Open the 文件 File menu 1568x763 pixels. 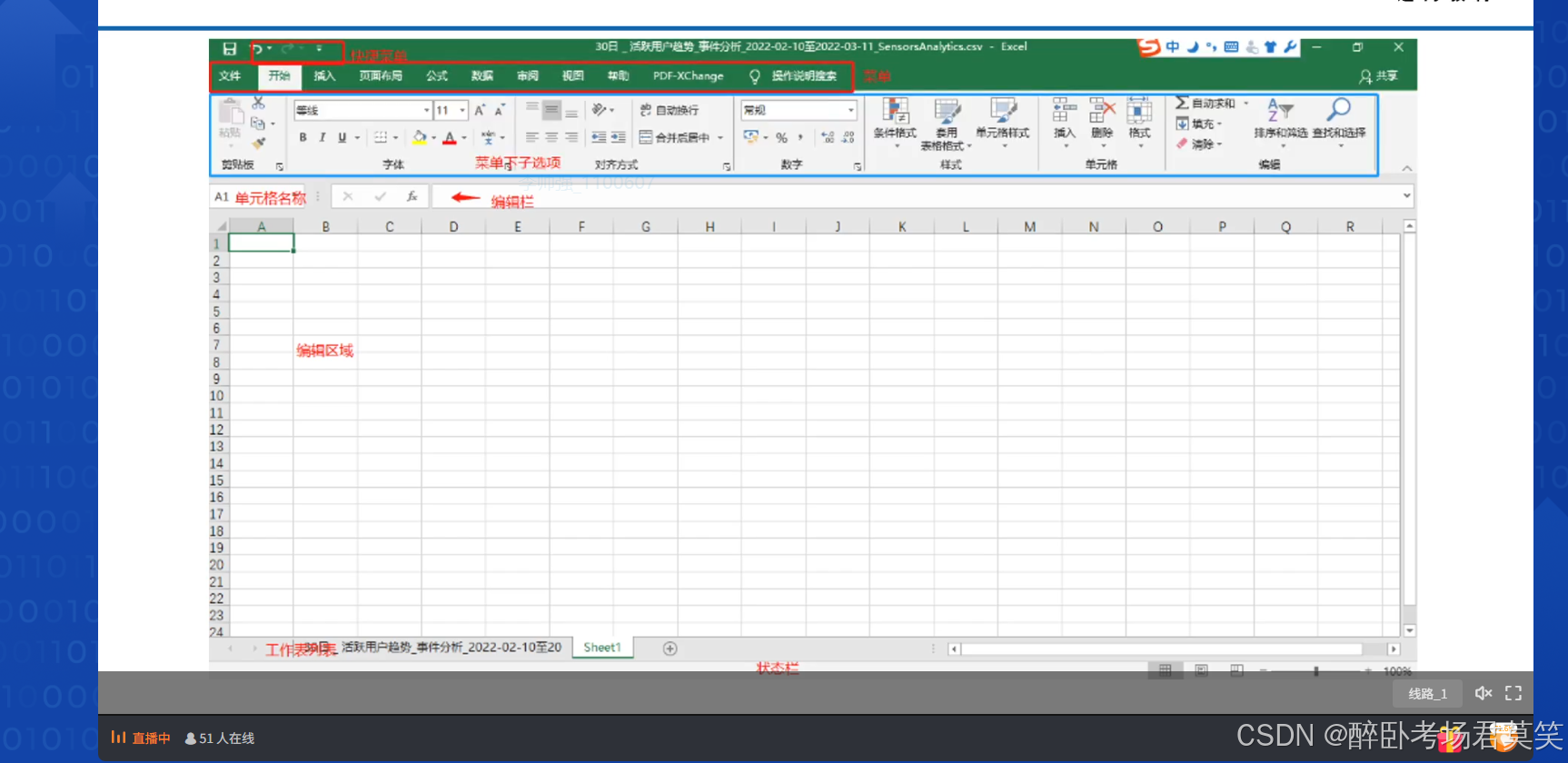coord(230,75)
